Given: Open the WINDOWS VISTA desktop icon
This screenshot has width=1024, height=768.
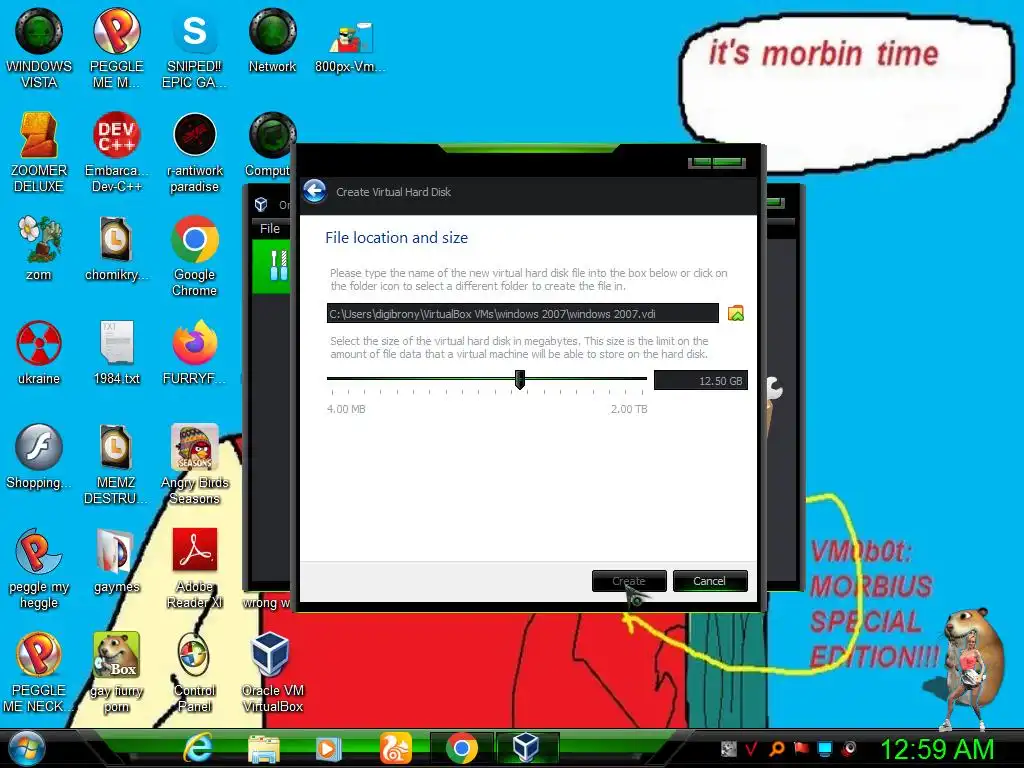Looking at the screenshot, I should pos(39,49).
